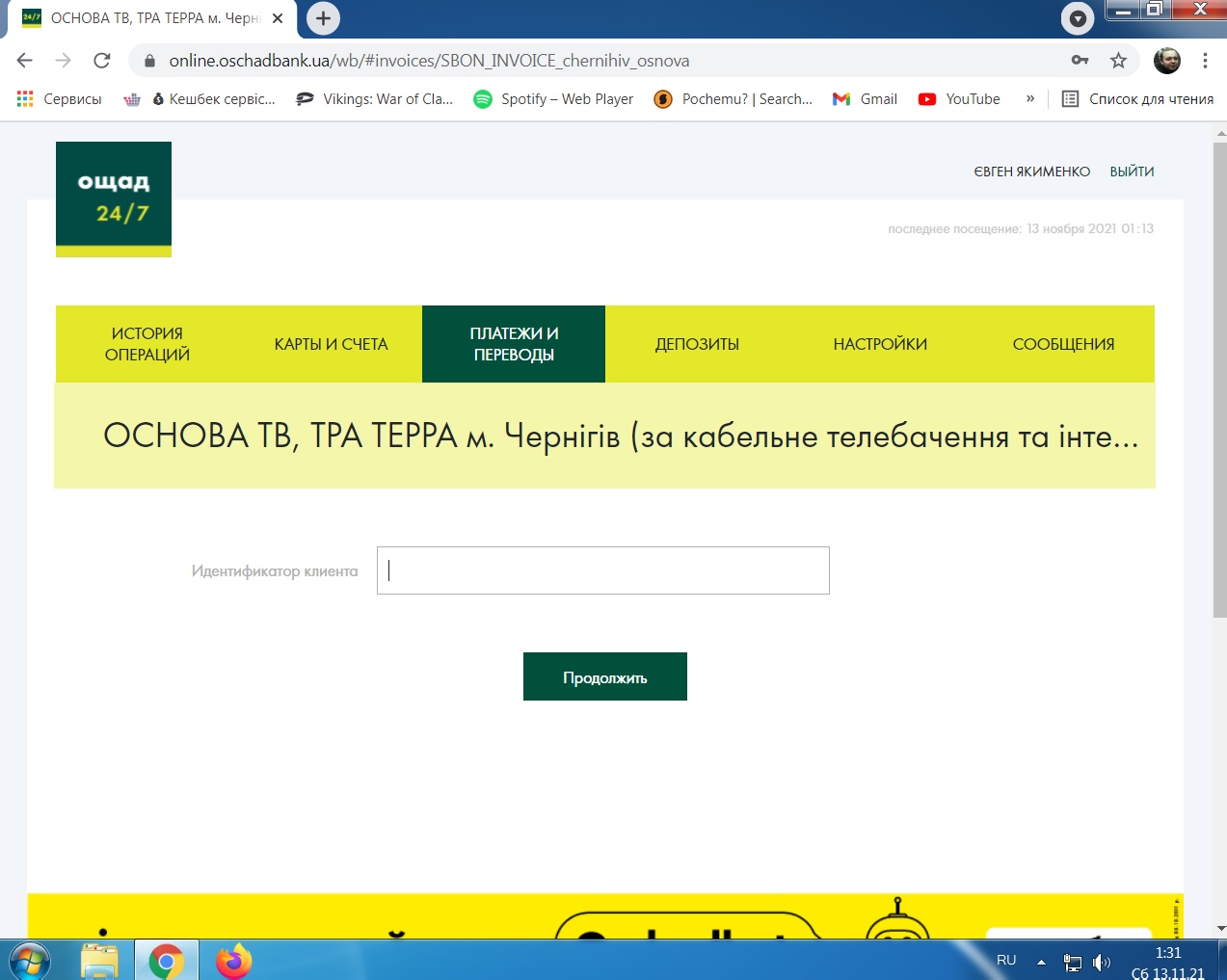Open the История операций tab
The image size is (1227, 980).
coord(147,344)
